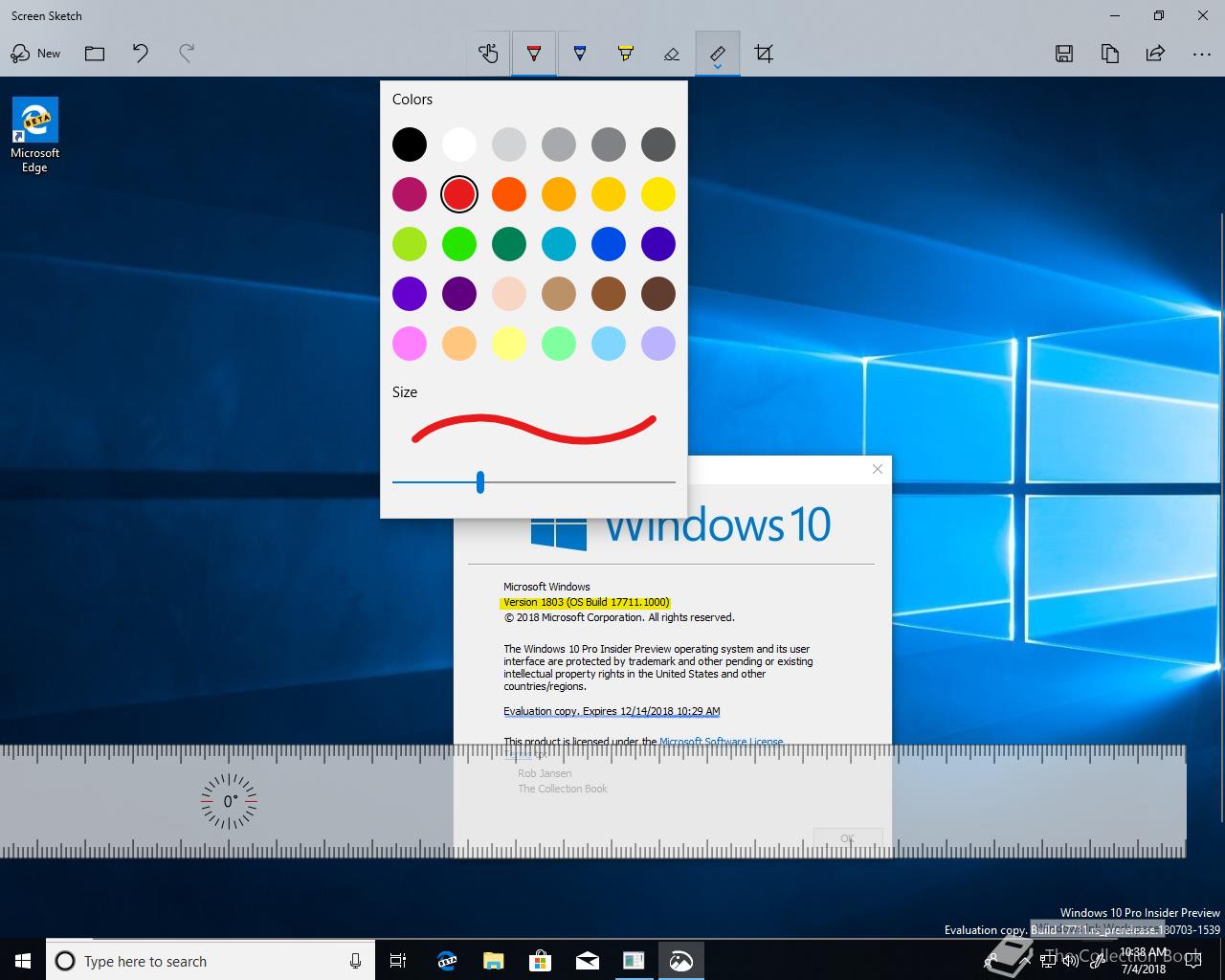The height and width of the screenshot is (980, 1225).
Task: Open Task View on the taskbar
Action: click(x=398, y=961)
